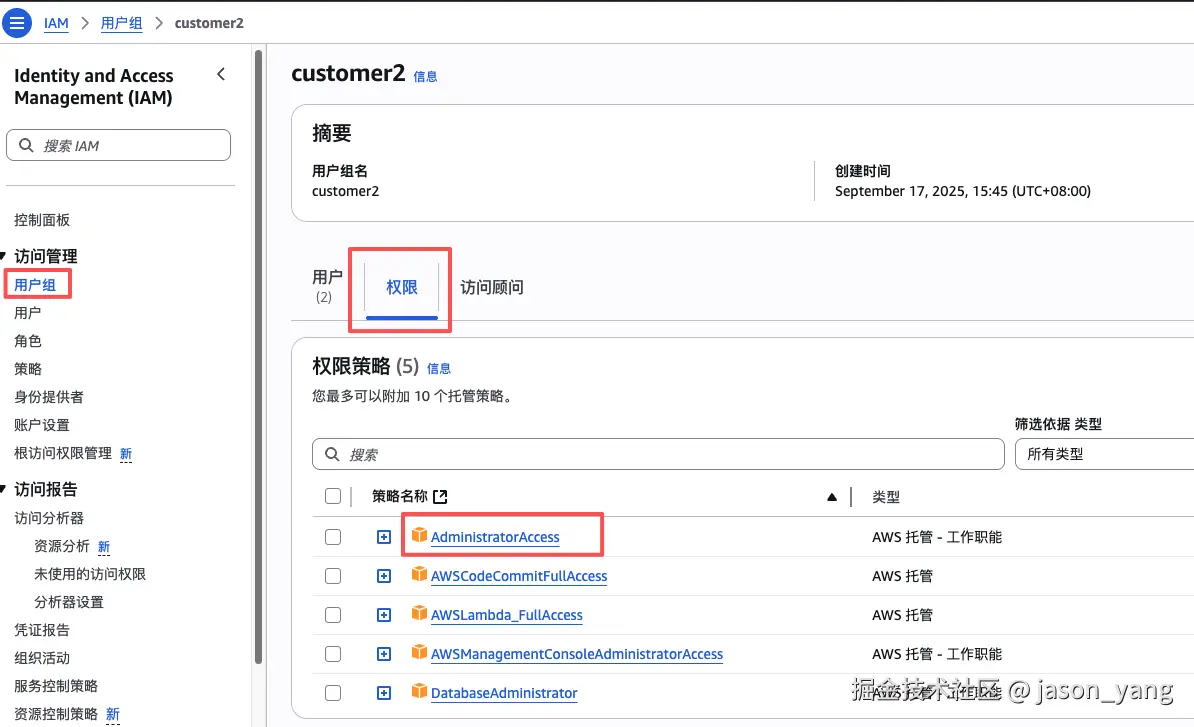
Task: Open 用户 in the sidebar
Action: pyautogui.click(x=27, y=313)
